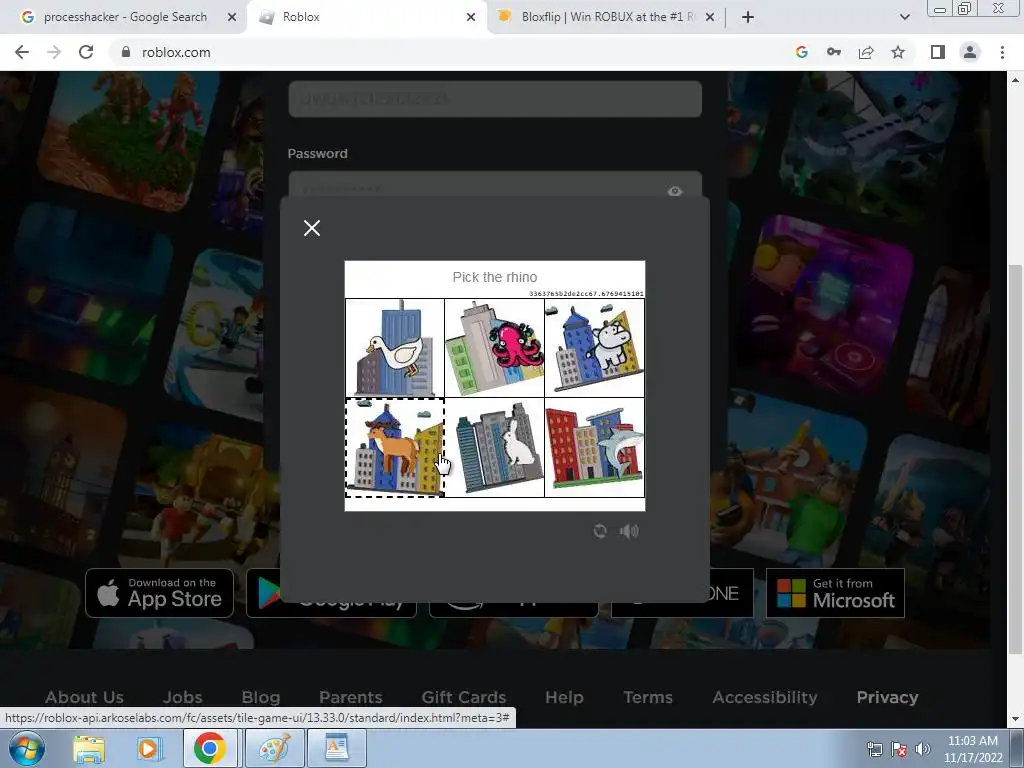The height and width of the screenshot is (768, 1024).
Task: Pick the deer tile
Action: (x=395, y=448)
